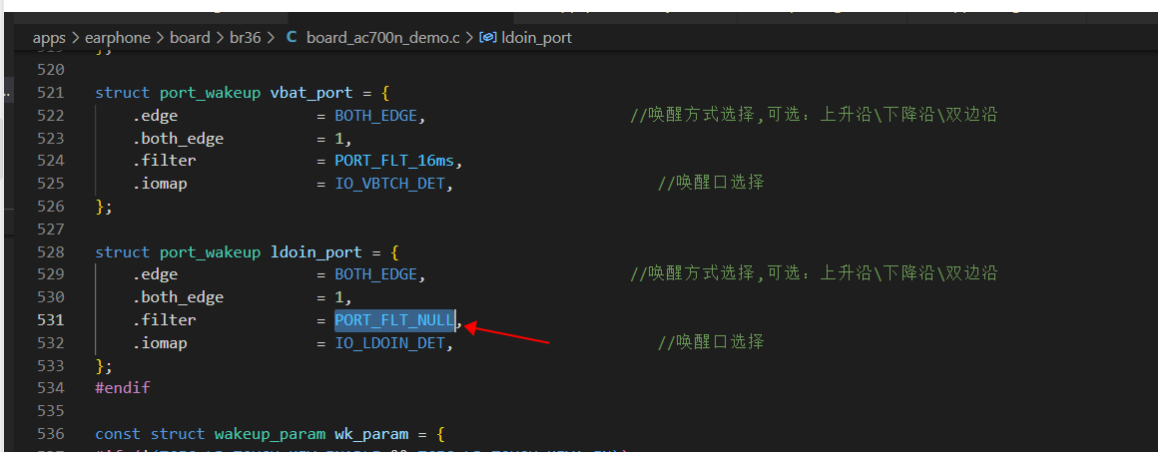Click 'BOTH_EDGE' on line 522

coord(377,115)
